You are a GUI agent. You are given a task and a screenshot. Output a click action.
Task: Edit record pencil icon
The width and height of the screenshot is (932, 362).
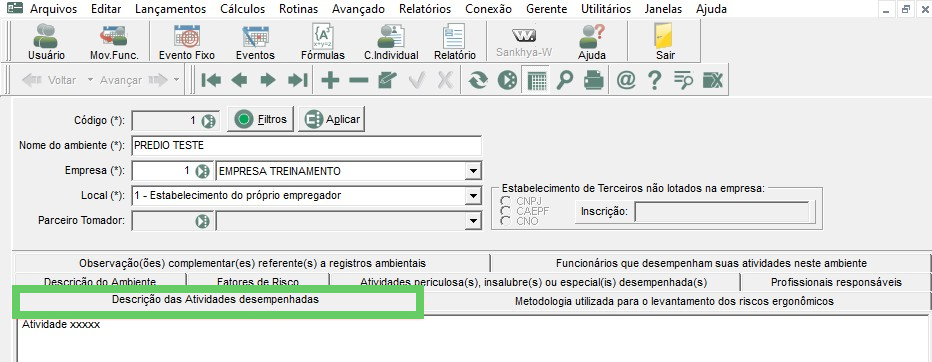388,80
